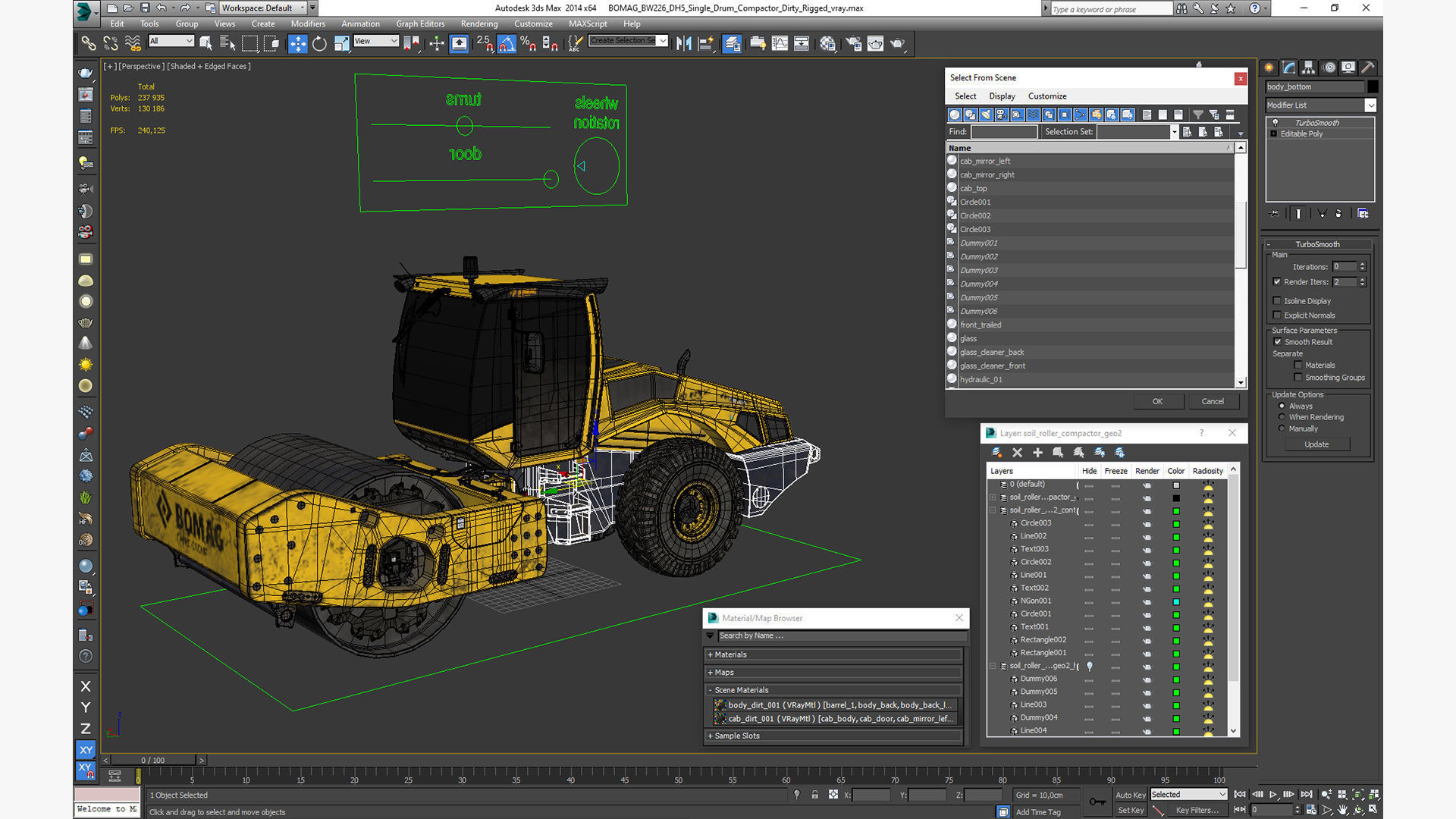Expand Maps group in Material/Map Browser
Image resolution: width=1456 pixels, height=819 pixels.
[x=834, y=673]
